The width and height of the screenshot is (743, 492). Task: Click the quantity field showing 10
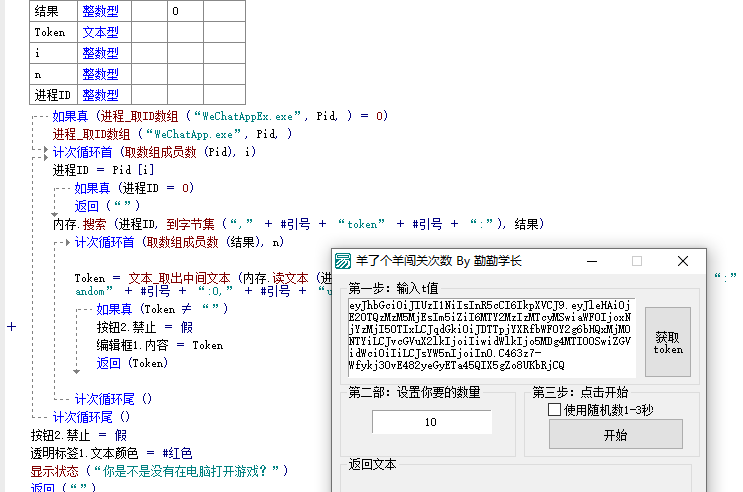[431, 422]
